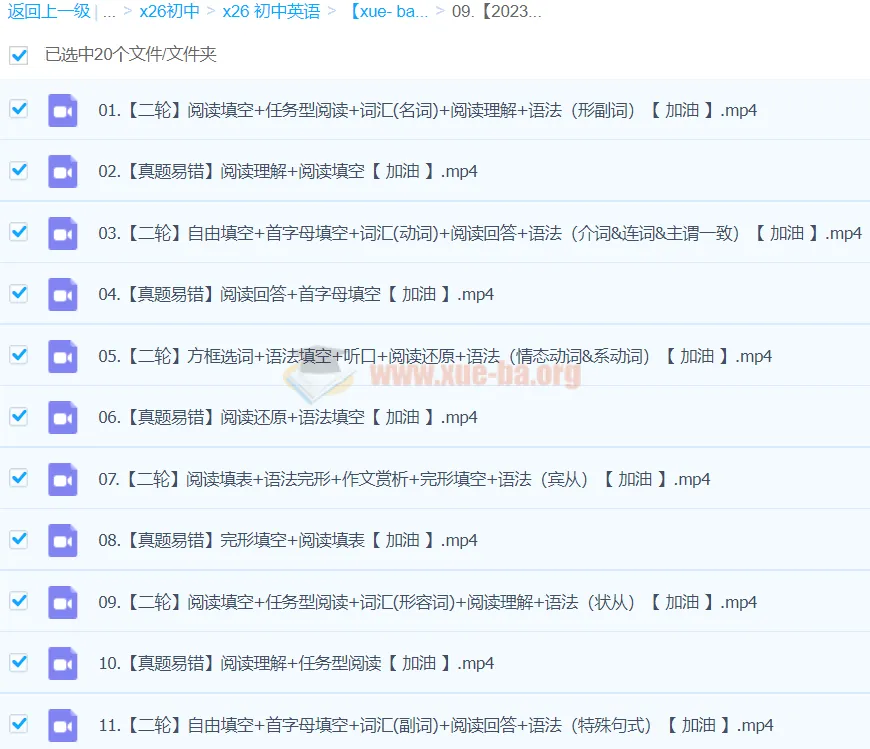Click video icon for file 07 阅读填表
This screenshot has height=749, width=870.
pyautogui.click(x=62, y=479)
